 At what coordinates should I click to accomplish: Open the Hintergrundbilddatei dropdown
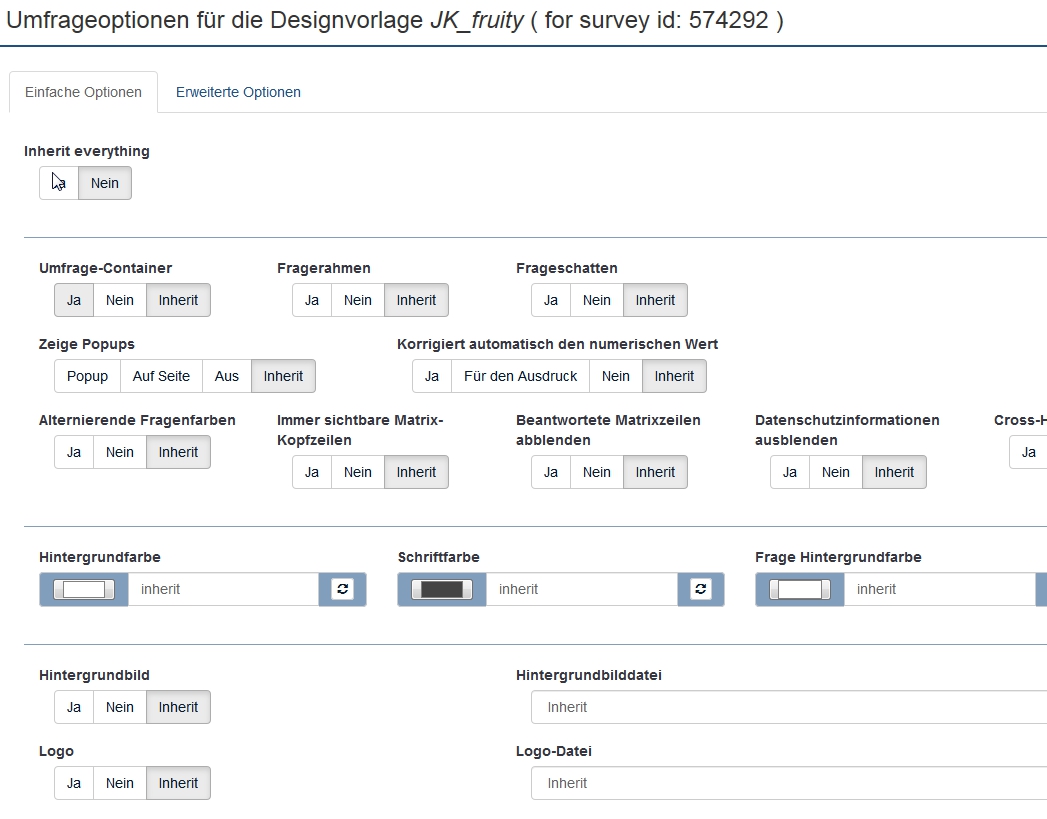click(788, 707)
